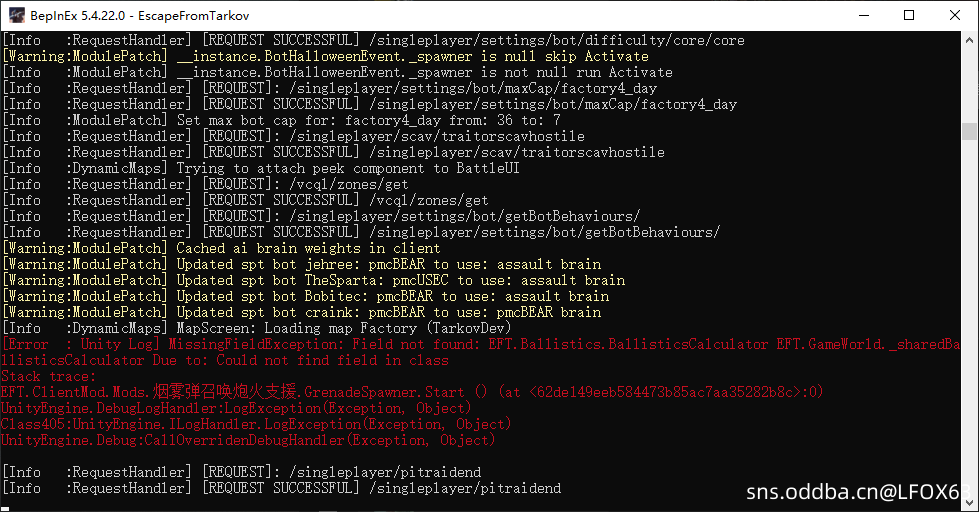Click the line 'Updated spt bot jehree: pmcBEAR'
The image size is (979, 512).
(302, 264)
